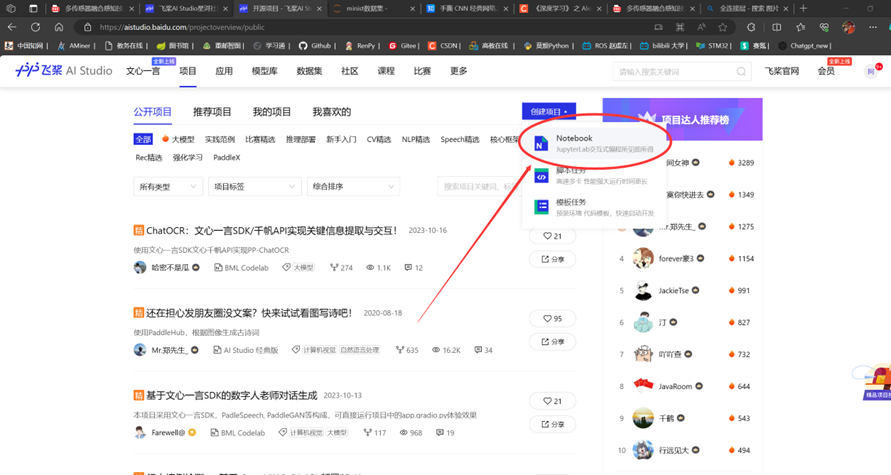The image size is (891, 475).
Task: Share the ChatOCR project via 分享
Action: 552,259
